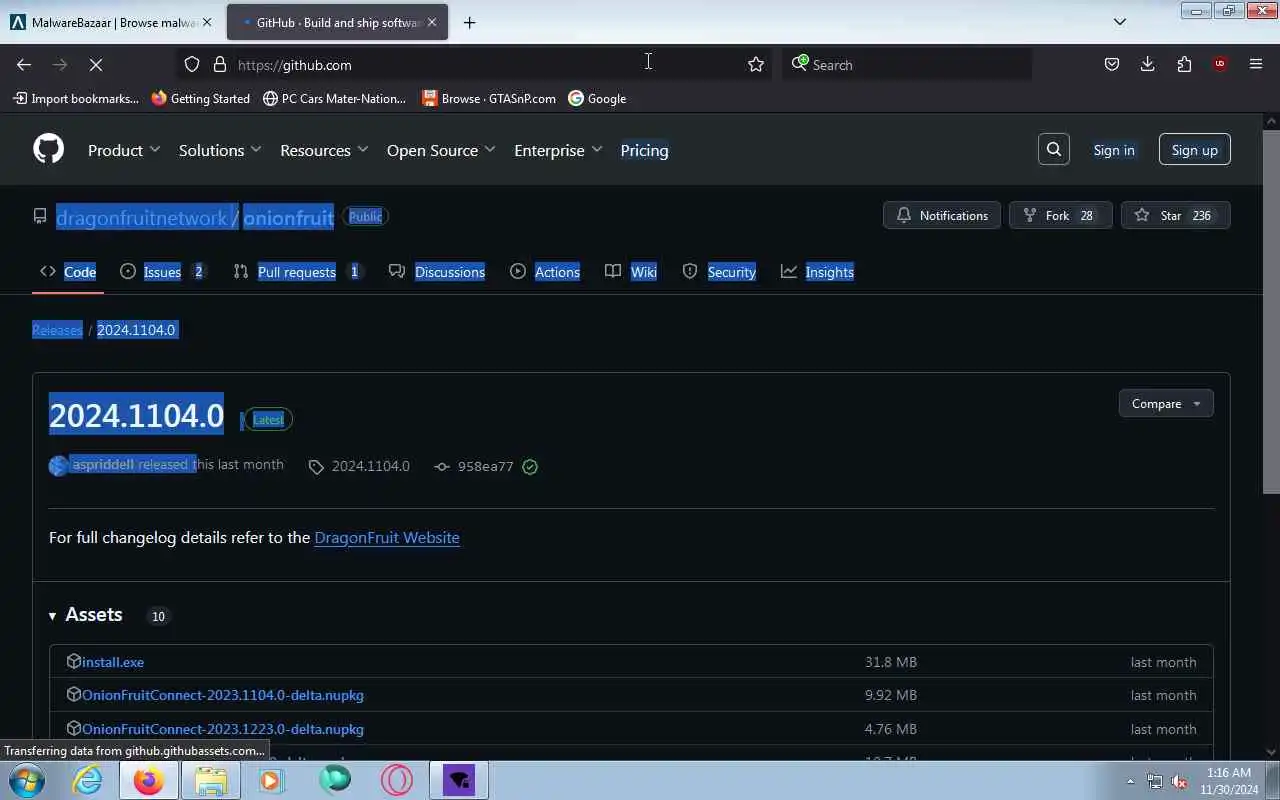This screenshot has height=800, width=1280.
Task: Click the verified commit checkmark icon
Action: click(530, 466)
